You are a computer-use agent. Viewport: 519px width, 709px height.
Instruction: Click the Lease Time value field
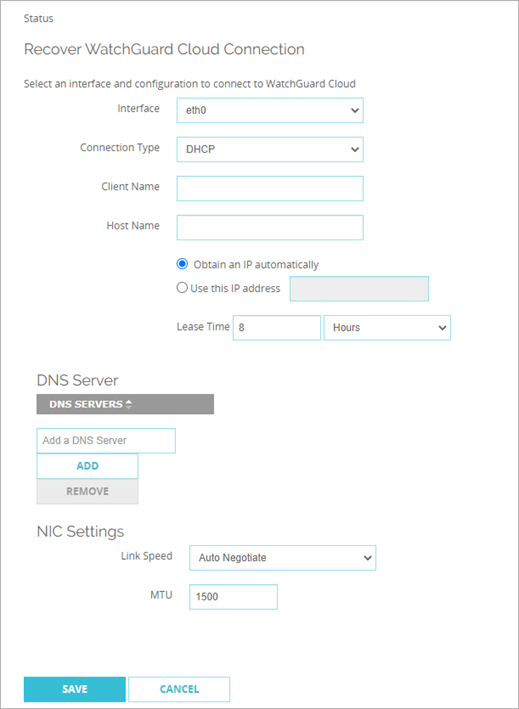pos(277,327)
